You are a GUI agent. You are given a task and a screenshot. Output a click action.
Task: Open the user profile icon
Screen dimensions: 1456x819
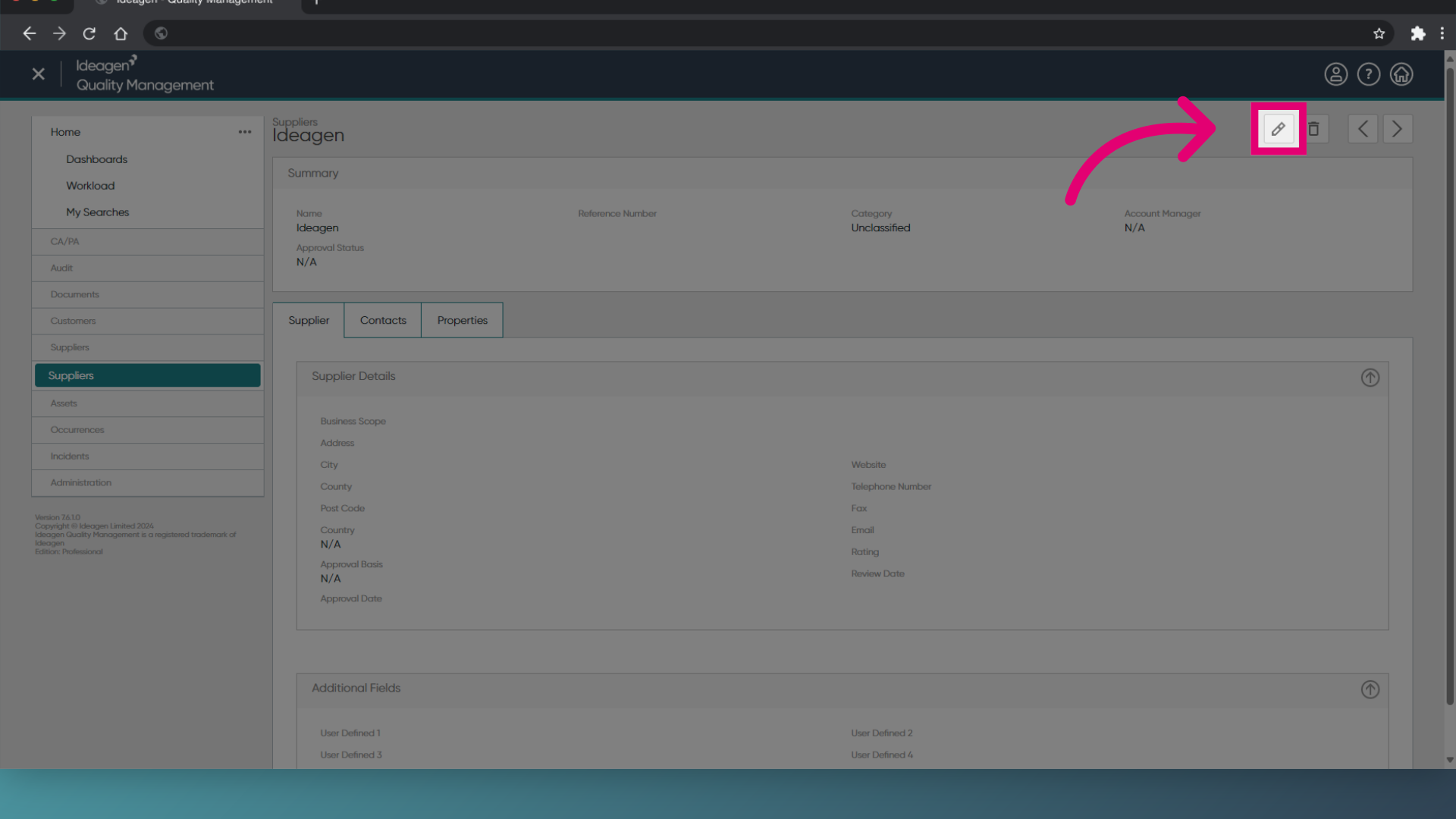1336,74
